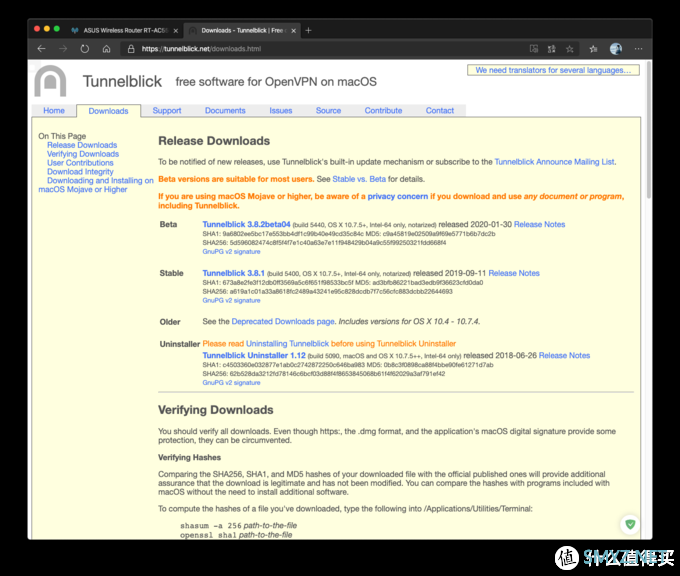Screen dimensions: 680x576
Task: Open Downloading and Installing on macOS Mojave link
Action: point(96,185)
